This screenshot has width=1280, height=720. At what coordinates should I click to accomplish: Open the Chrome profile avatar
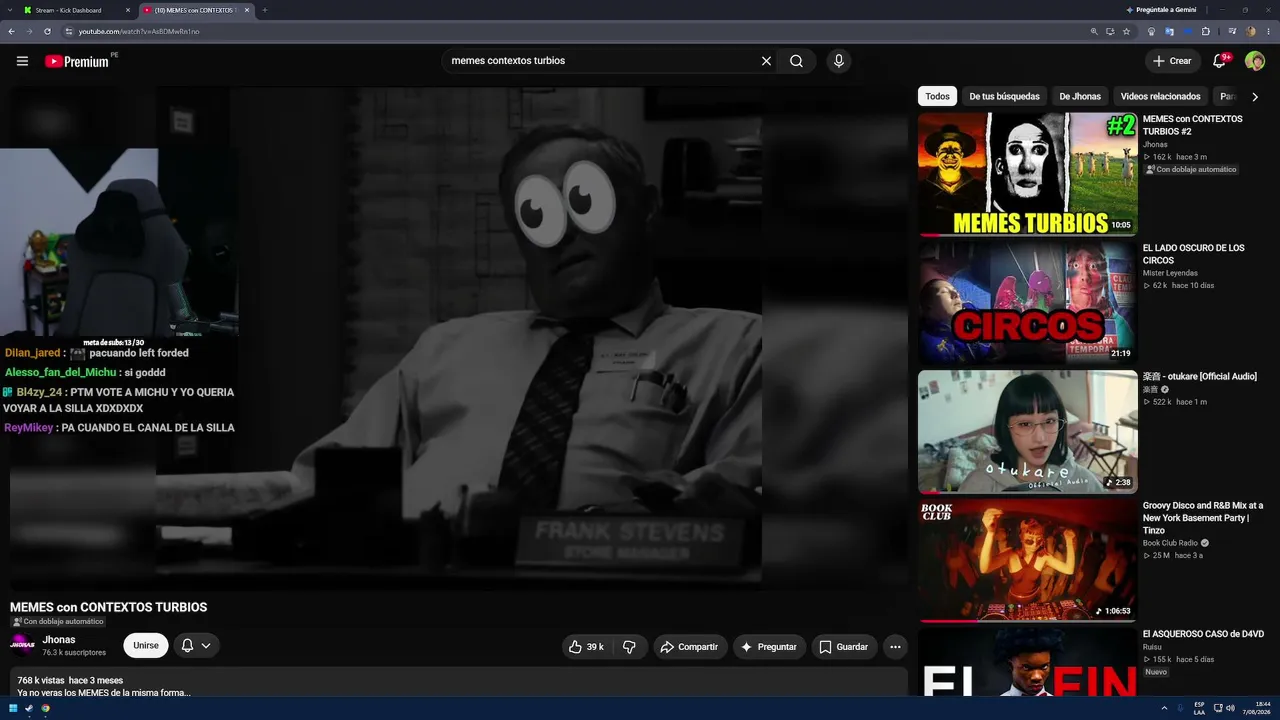pos(1250,31)
